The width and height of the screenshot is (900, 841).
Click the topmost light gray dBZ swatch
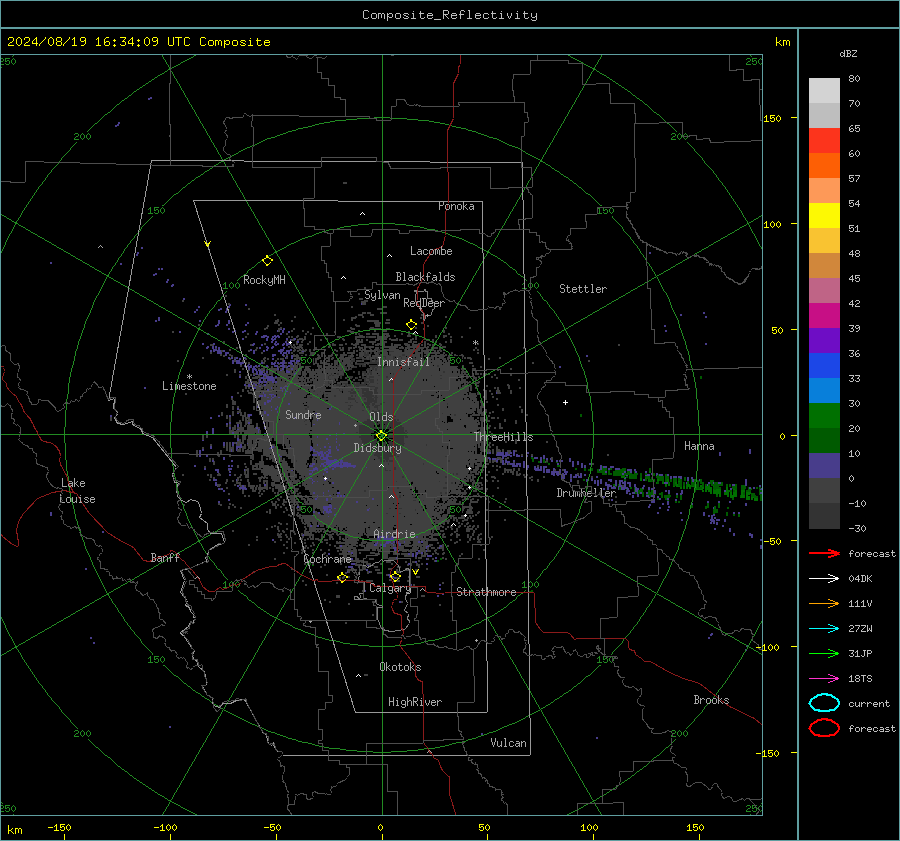824,91
